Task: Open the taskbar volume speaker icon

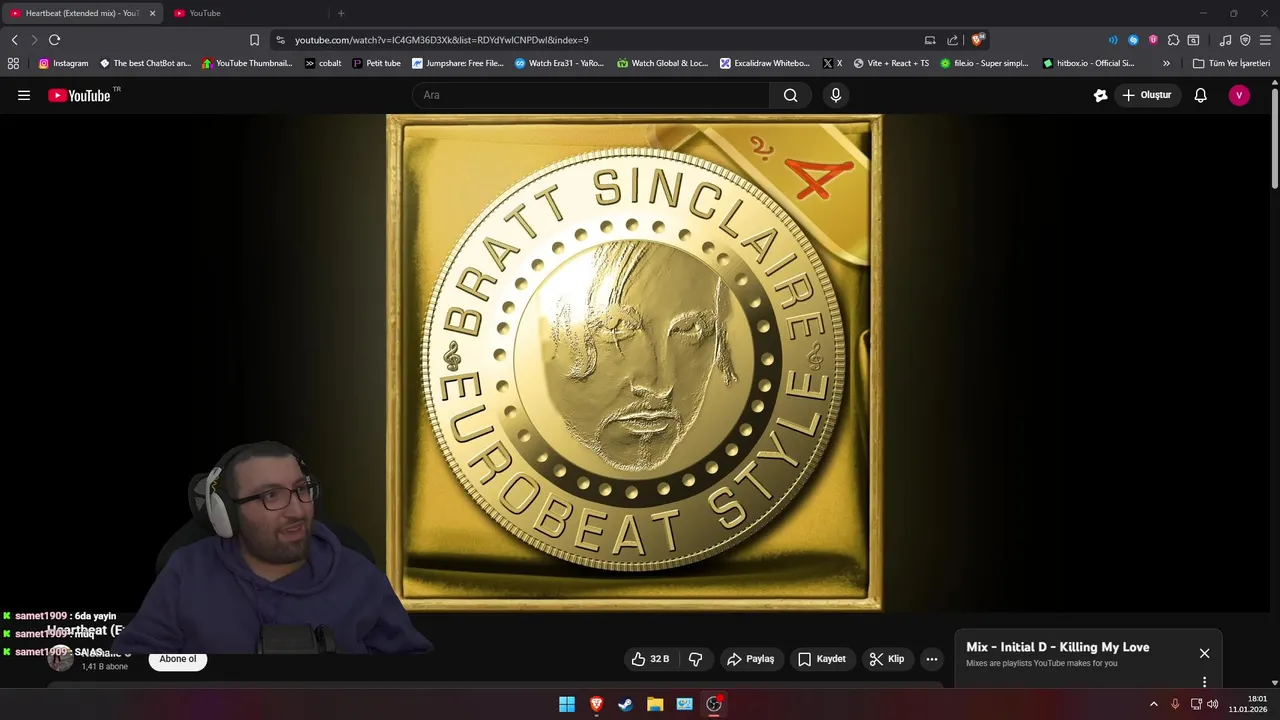Action: (1213, 704)
